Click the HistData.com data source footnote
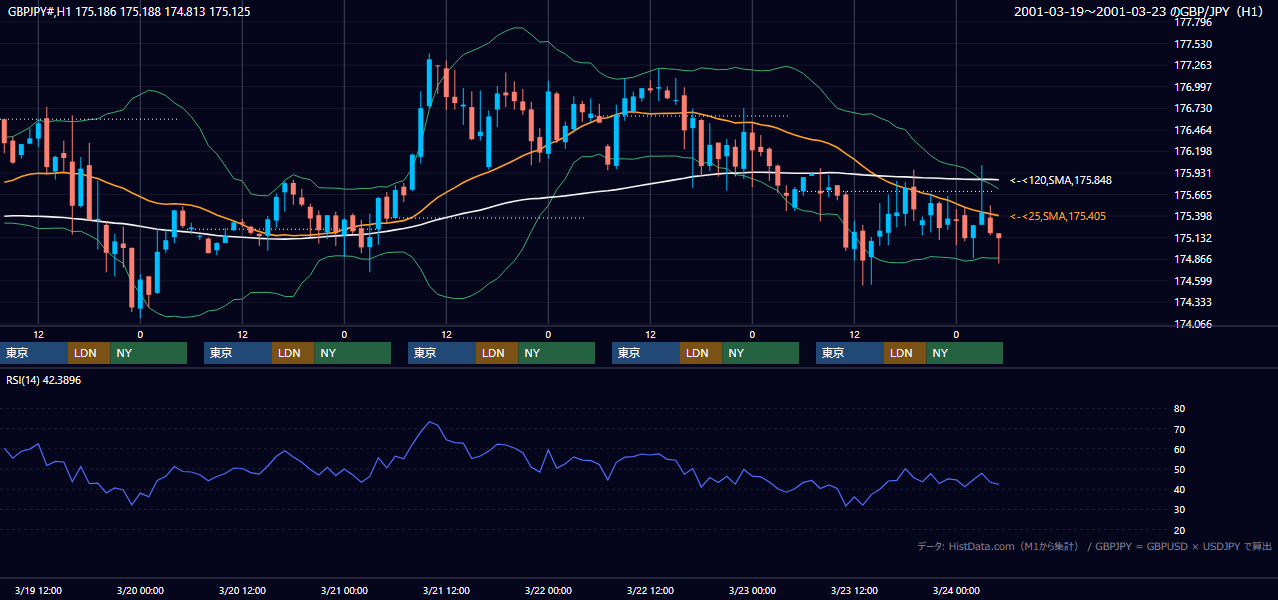Screen dimensions: 1278x600 (x=1095, y=546)
